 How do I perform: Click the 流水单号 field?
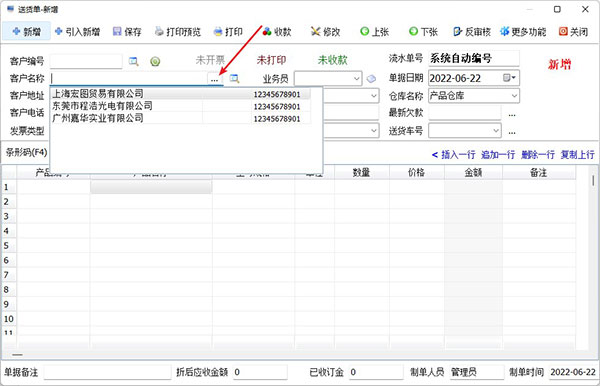pyautogui.click(x=474, y=59)
